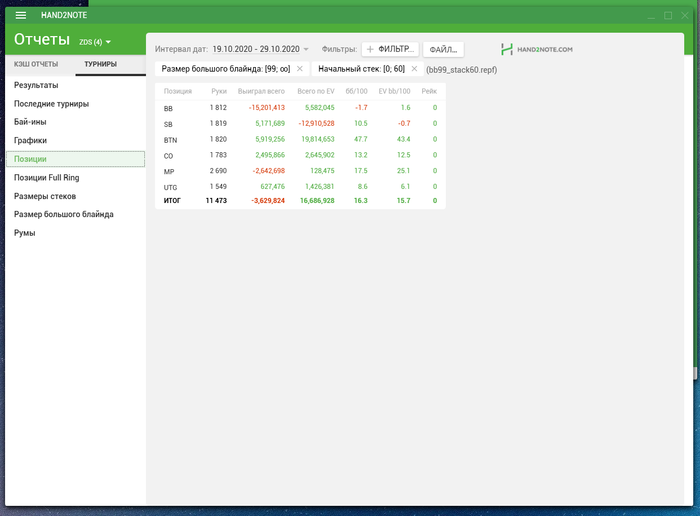Select the Позиции report item
The image size is (700, 516).
75,159
